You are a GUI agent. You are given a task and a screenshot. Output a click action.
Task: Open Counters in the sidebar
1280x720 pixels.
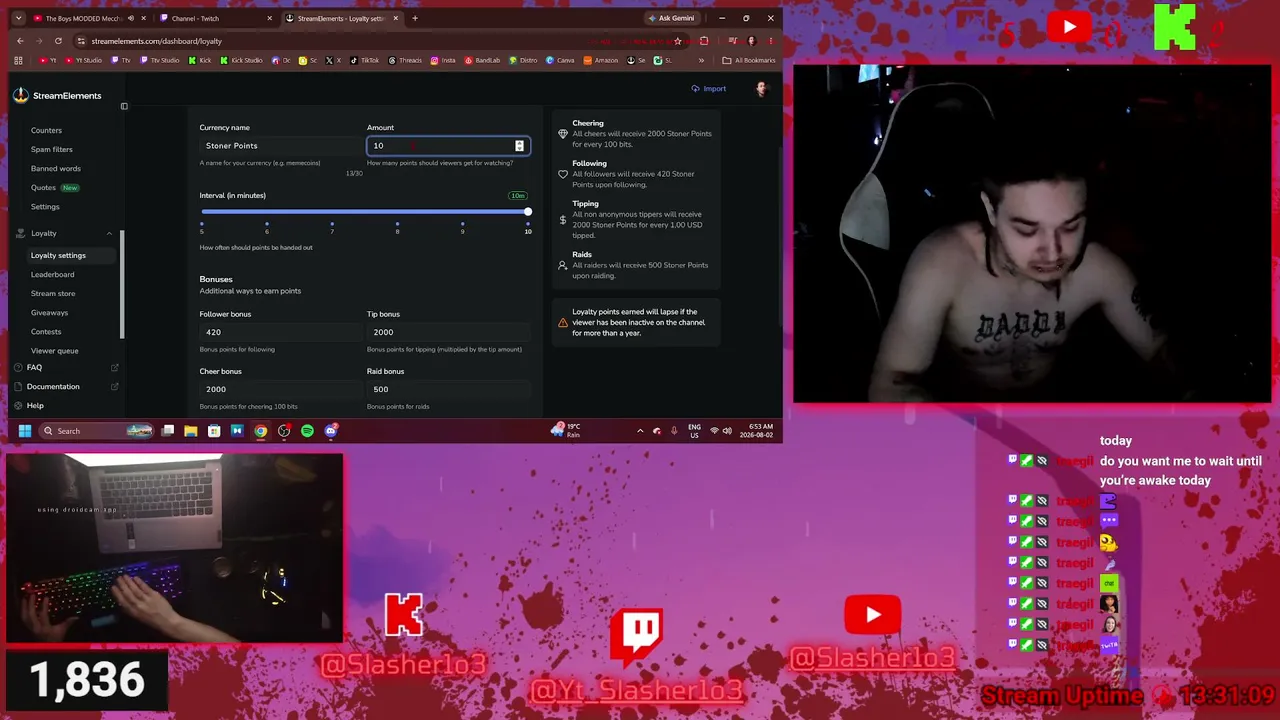[x=46, y=130]
